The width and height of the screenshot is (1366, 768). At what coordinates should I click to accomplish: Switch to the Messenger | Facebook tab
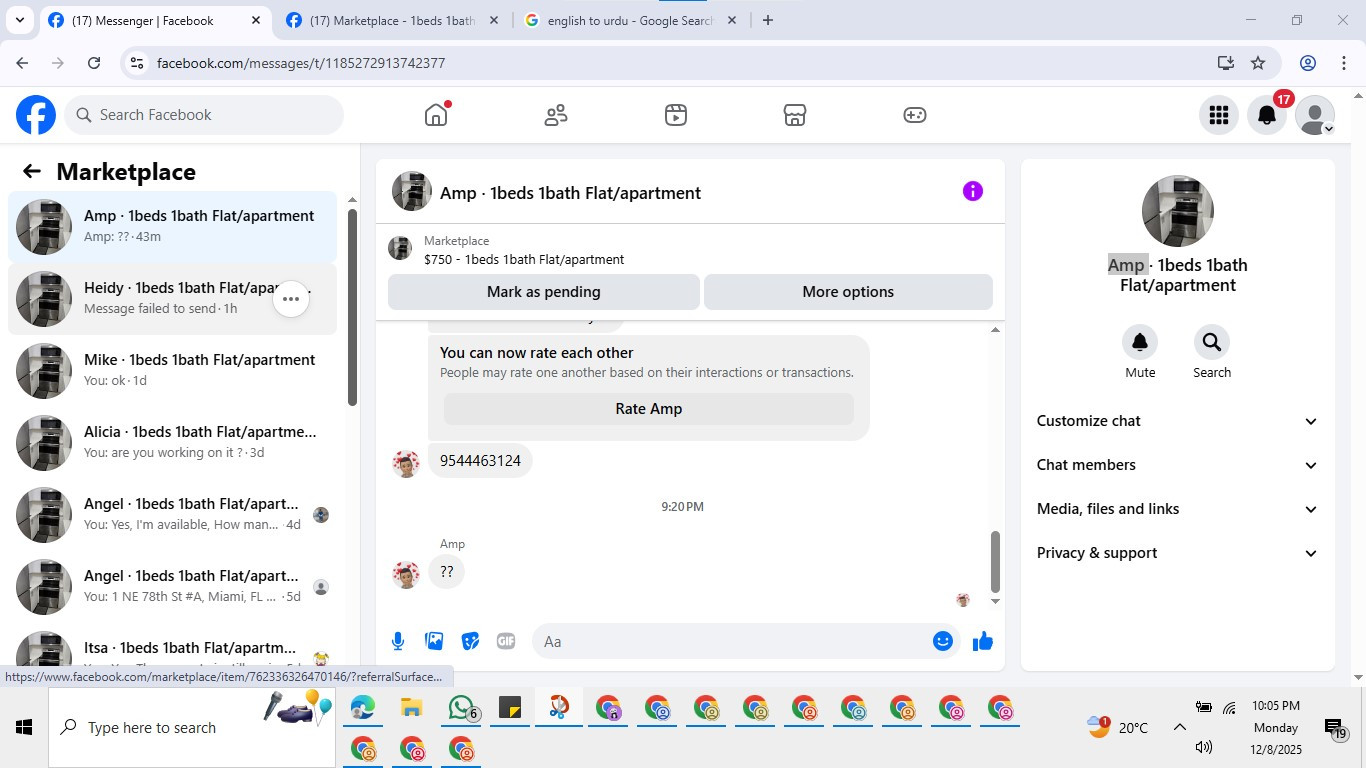(155, 20)
